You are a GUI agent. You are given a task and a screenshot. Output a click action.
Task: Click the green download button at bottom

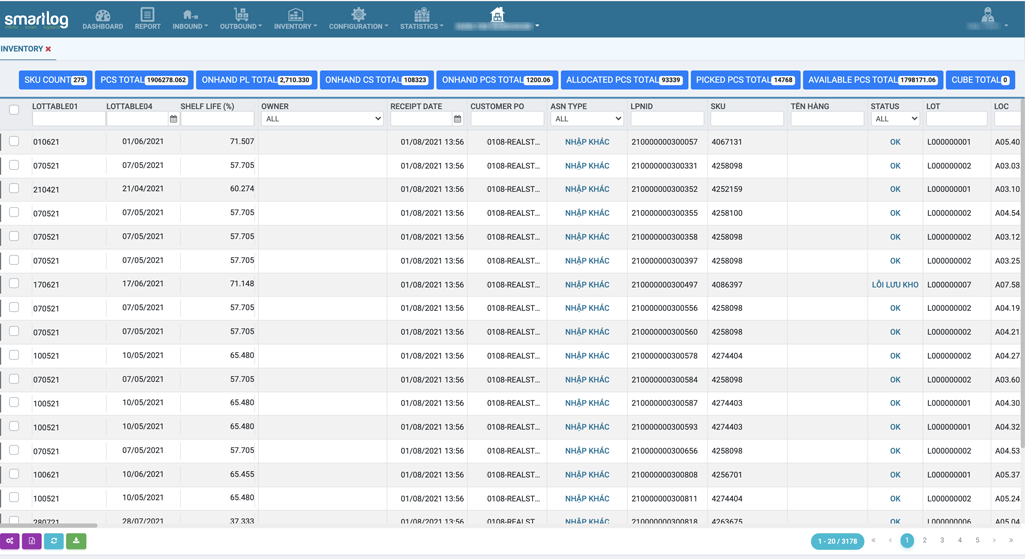coord(76,541)
